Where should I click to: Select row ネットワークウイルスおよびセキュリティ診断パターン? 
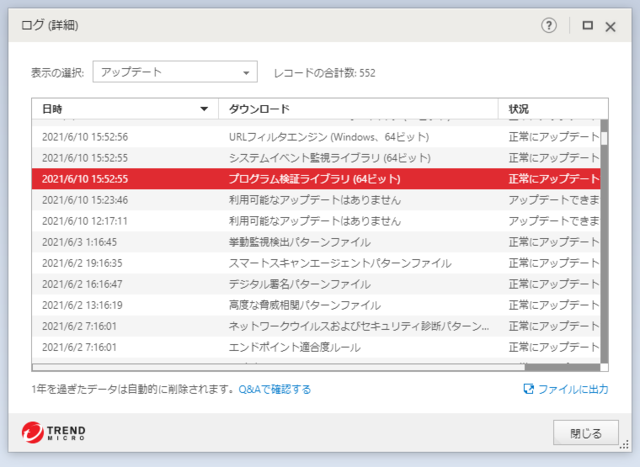click(316, 326)
